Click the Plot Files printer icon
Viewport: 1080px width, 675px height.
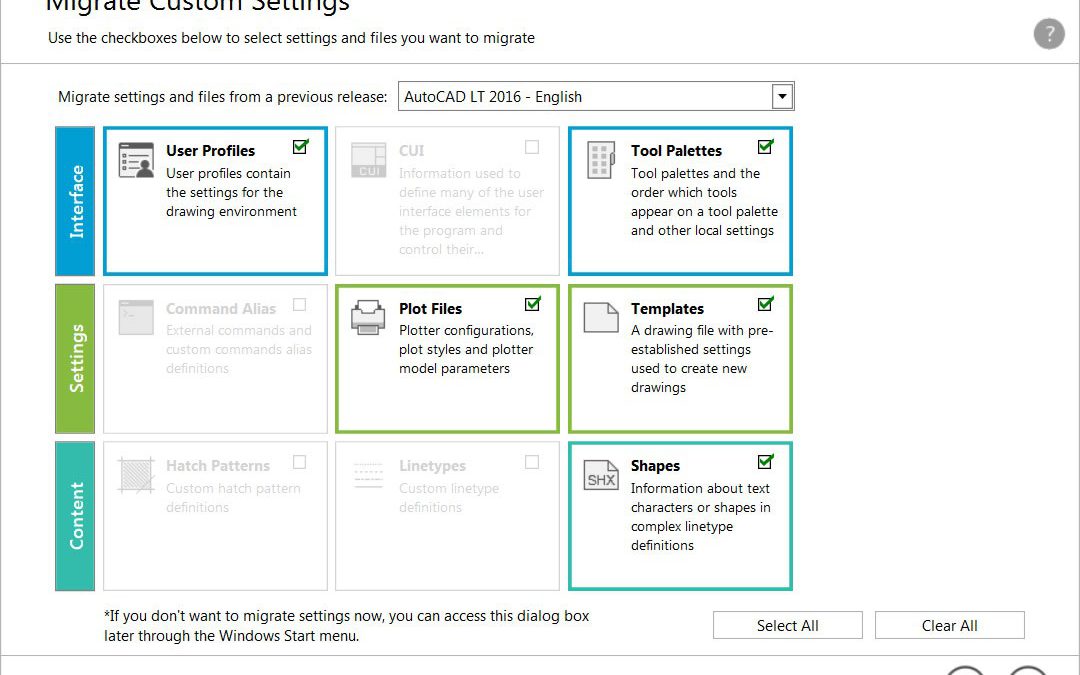[368, 318]
